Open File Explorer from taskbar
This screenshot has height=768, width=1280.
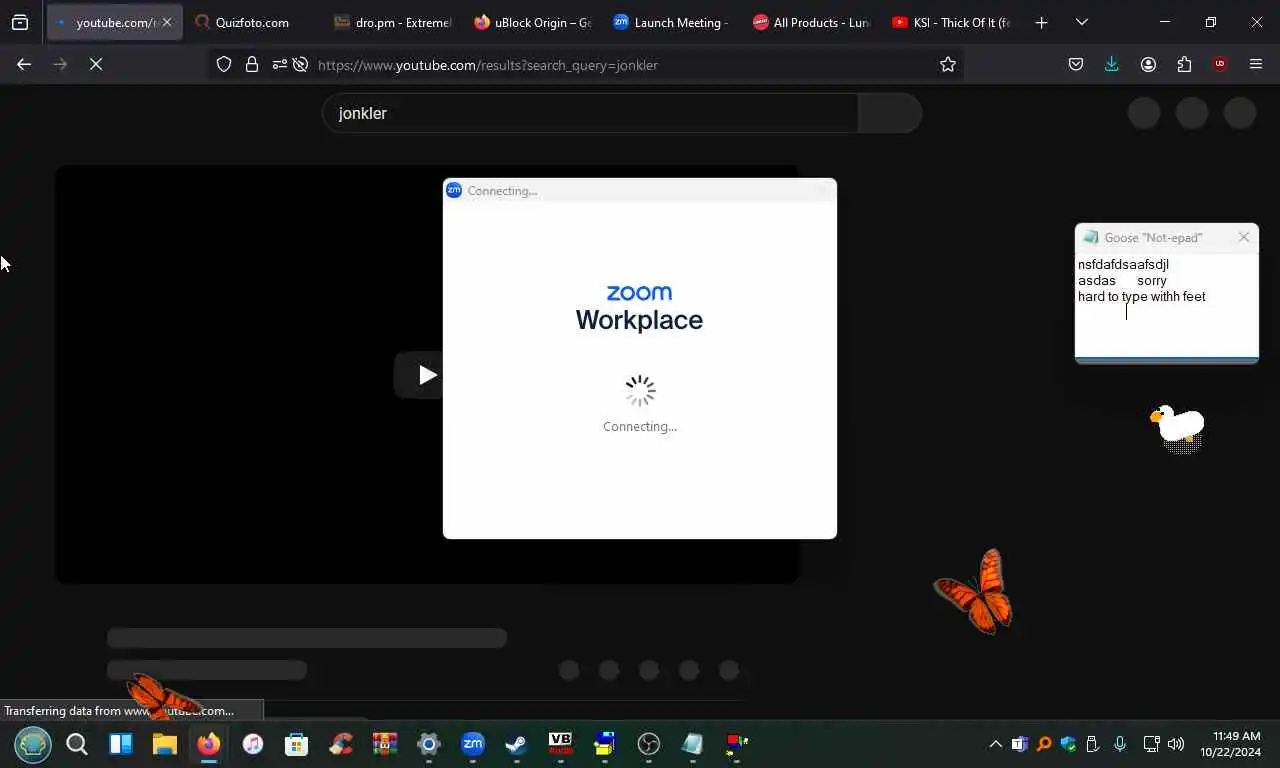tap(165, 744)
